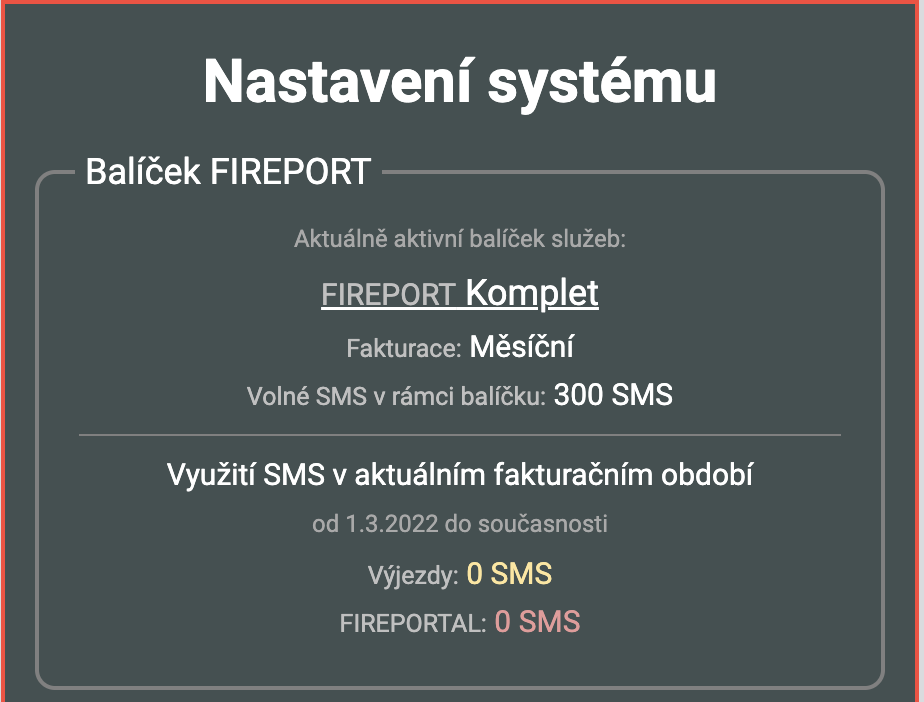Click the Komplet word in package link
The width and height of the screenshot is (924, 702).
click(x=532, y=293)
